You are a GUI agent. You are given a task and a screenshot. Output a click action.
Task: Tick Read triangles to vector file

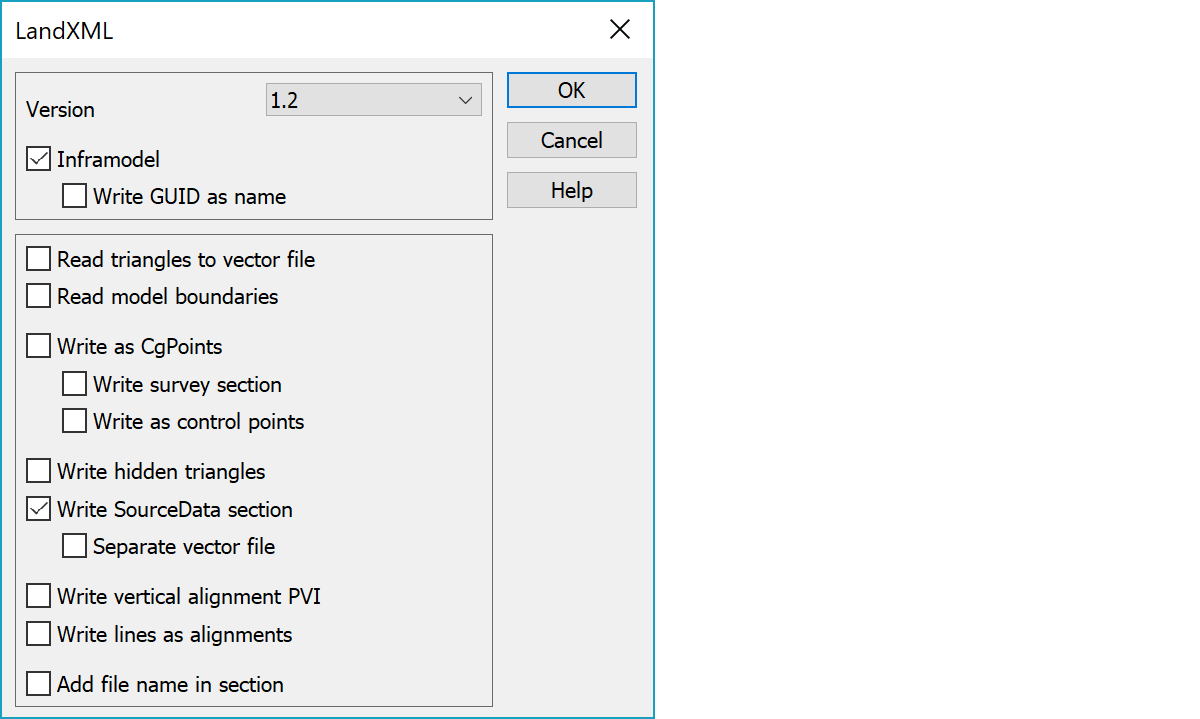click(39, 259)
